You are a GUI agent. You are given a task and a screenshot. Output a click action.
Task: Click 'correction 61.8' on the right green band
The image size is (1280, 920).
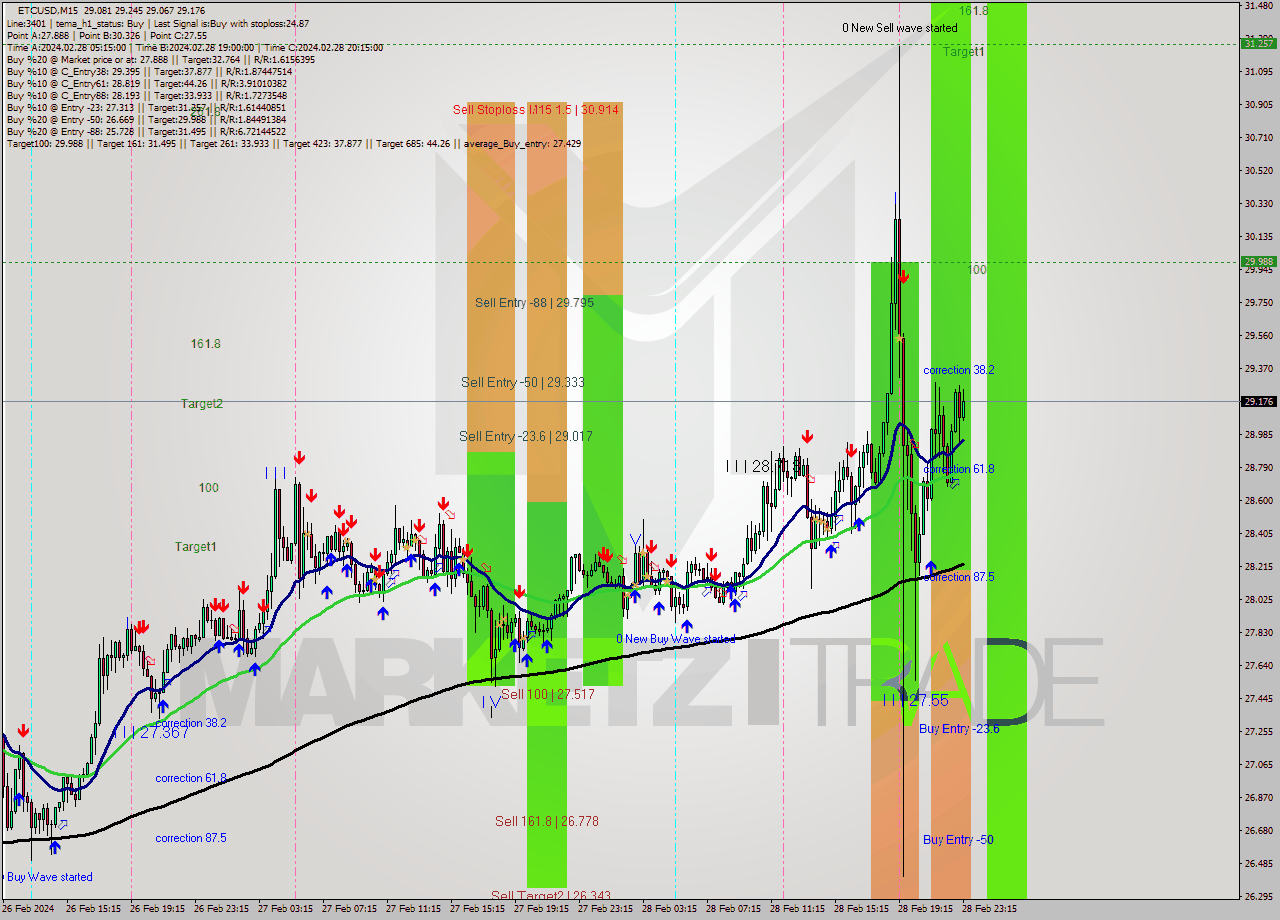[959, 469]
